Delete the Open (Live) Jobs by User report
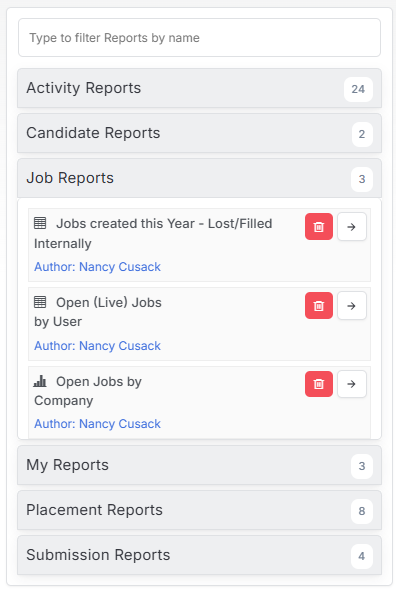 click(x=319, y=305)
